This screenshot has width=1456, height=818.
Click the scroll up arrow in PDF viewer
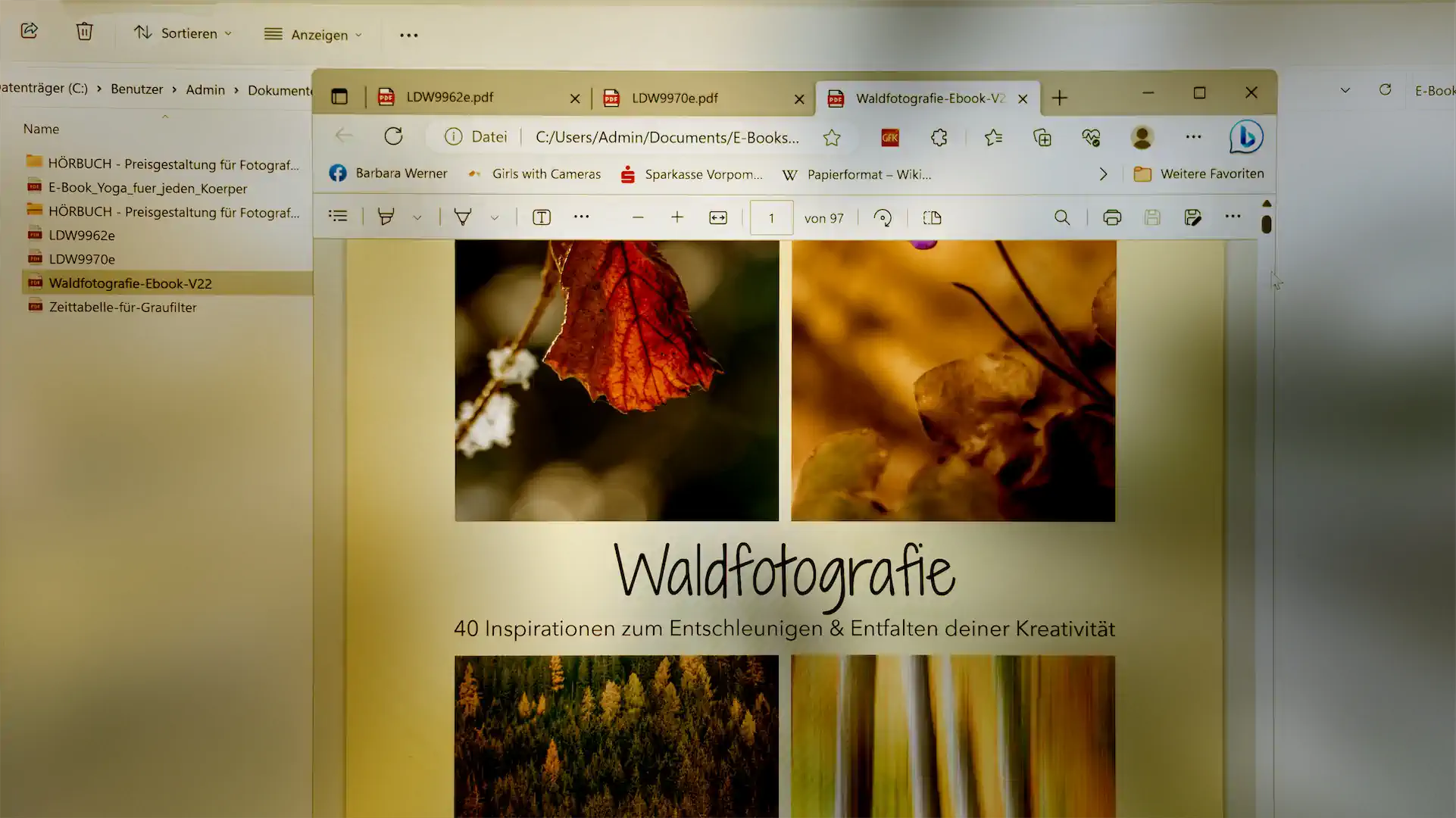[x=1267, y=204]
